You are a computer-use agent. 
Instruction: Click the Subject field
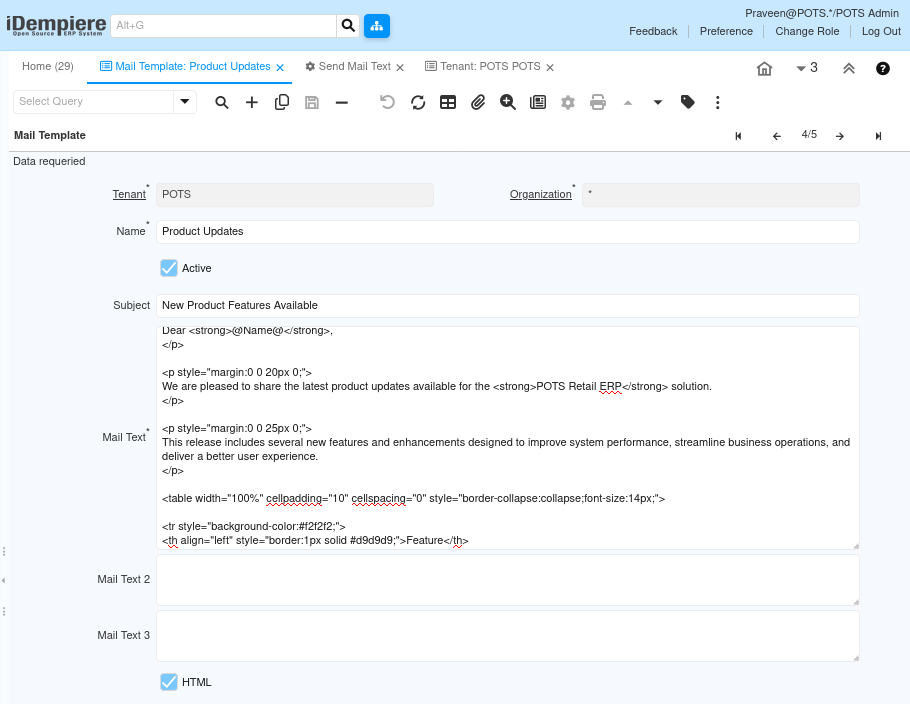pos(508,306)
